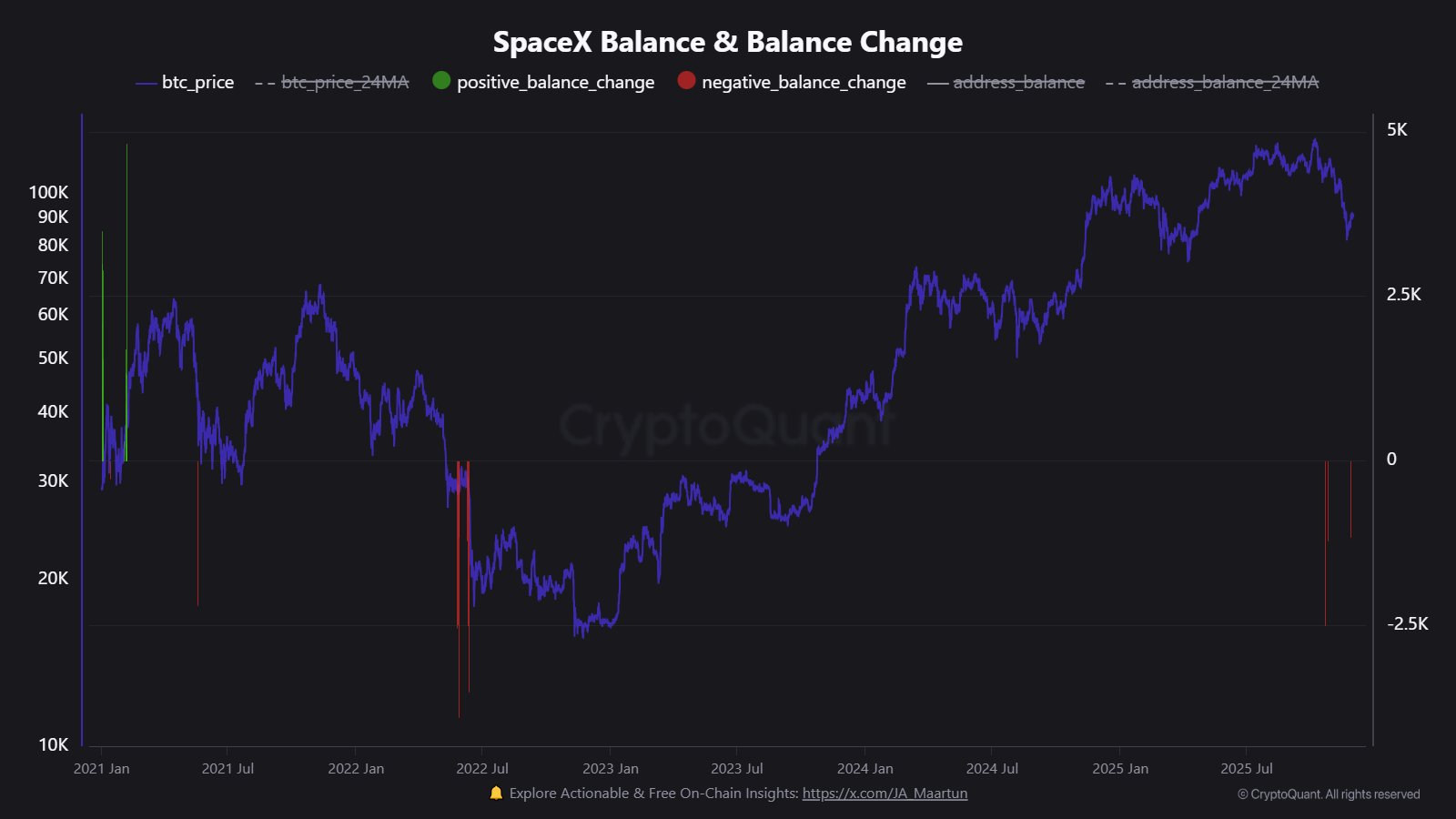Viewport: 1456px width, 819px height.
Task: Enable the address_balance series legend label
Action: click(1018, 82)
